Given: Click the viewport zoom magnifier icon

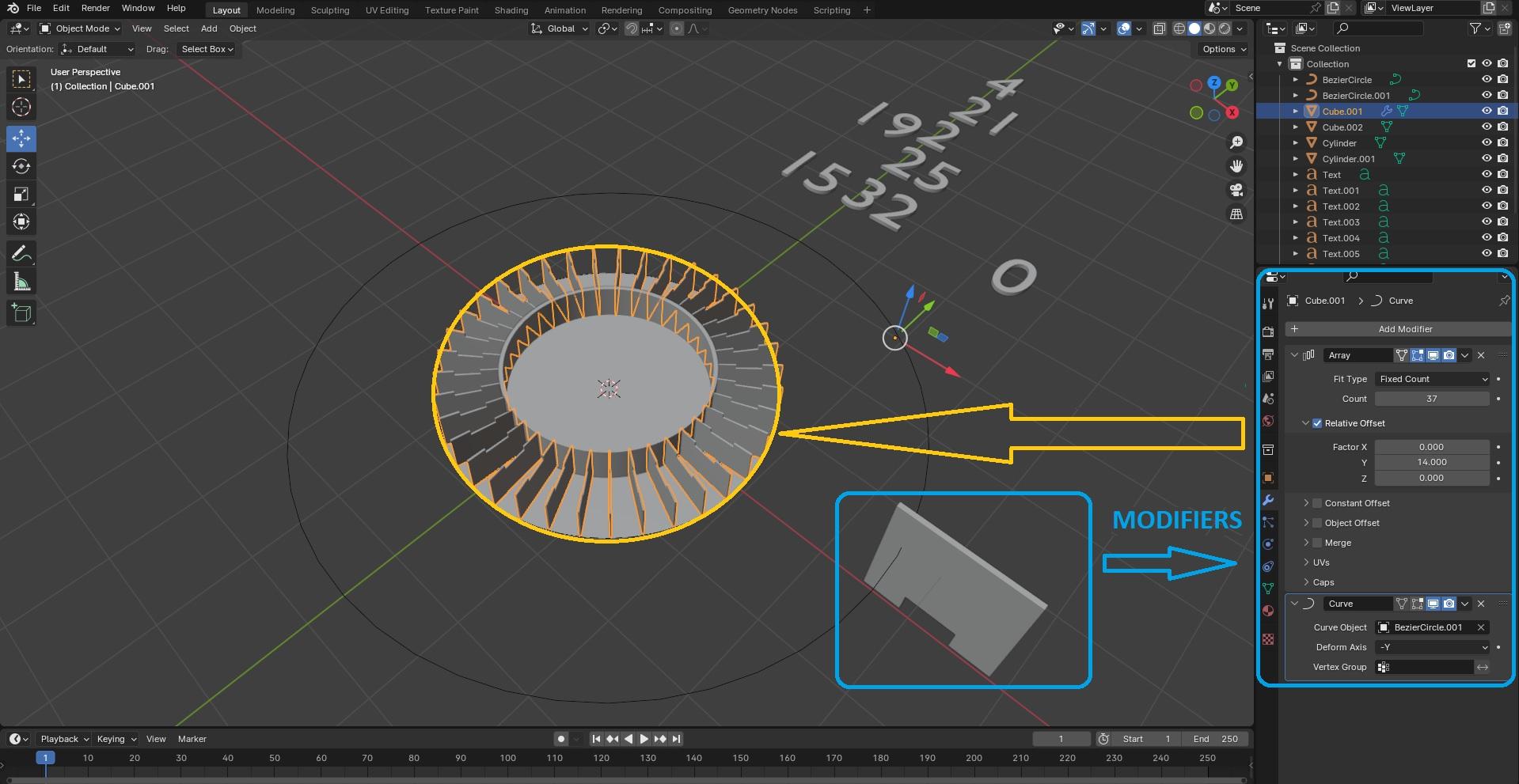Looking at the screenshot, I should pyautogui.click(x=1236, y=142).
